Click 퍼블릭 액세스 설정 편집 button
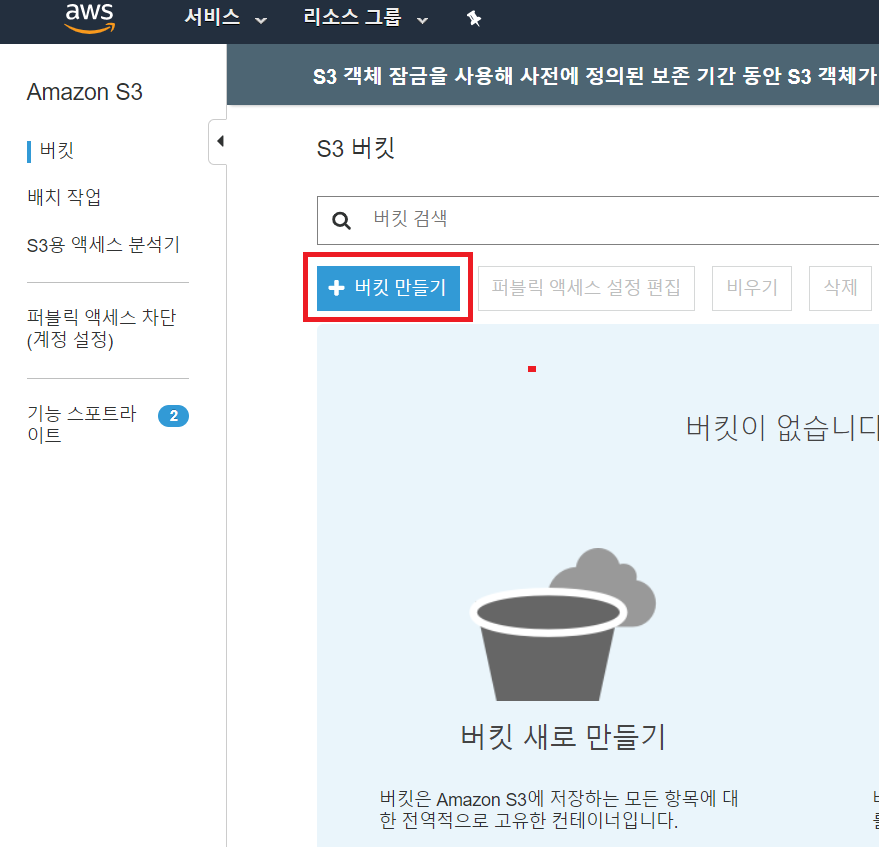Image resolution: width=879 pixels, height=847 pixels. point(586,288)
